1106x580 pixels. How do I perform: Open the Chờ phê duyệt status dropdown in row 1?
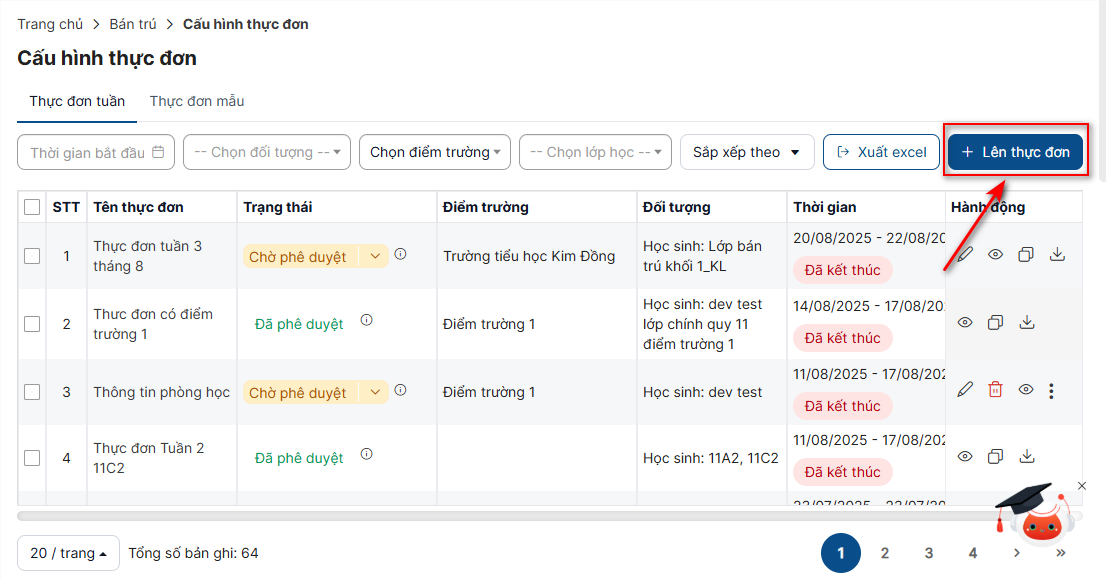coord(374,256)
